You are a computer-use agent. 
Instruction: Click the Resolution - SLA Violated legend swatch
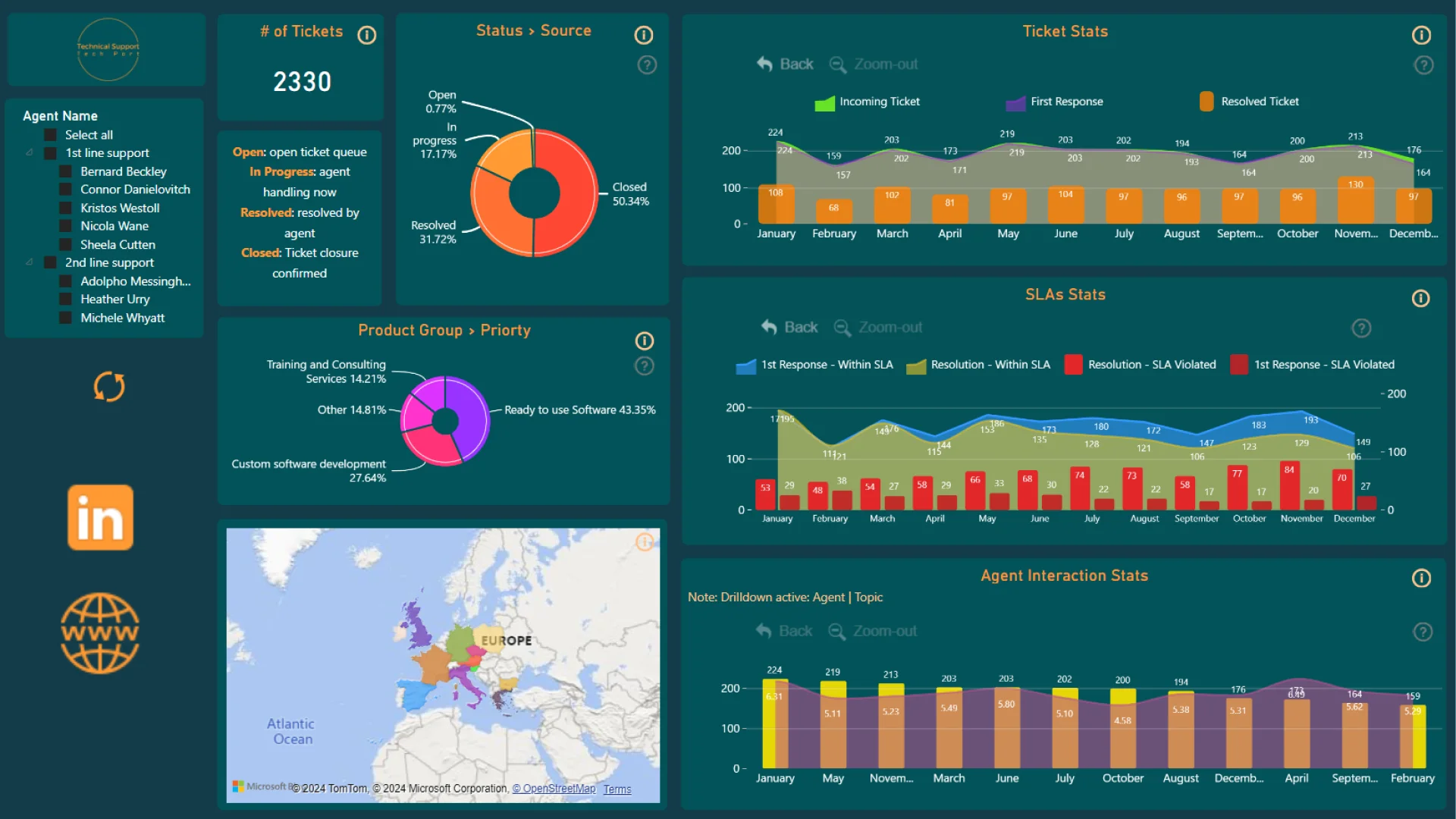click(1073, 365)
